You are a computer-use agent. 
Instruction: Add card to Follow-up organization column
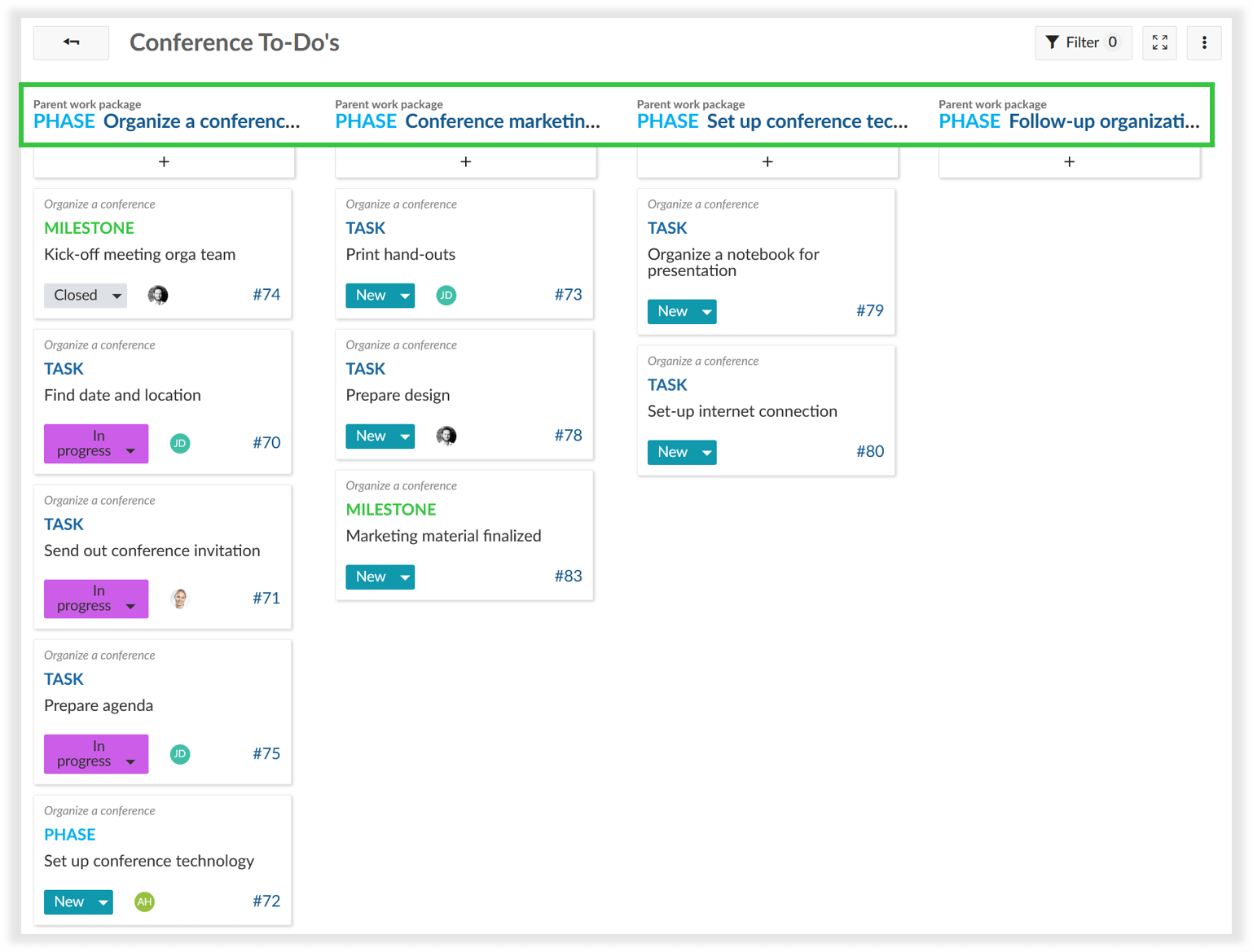tap(1069, 162)
